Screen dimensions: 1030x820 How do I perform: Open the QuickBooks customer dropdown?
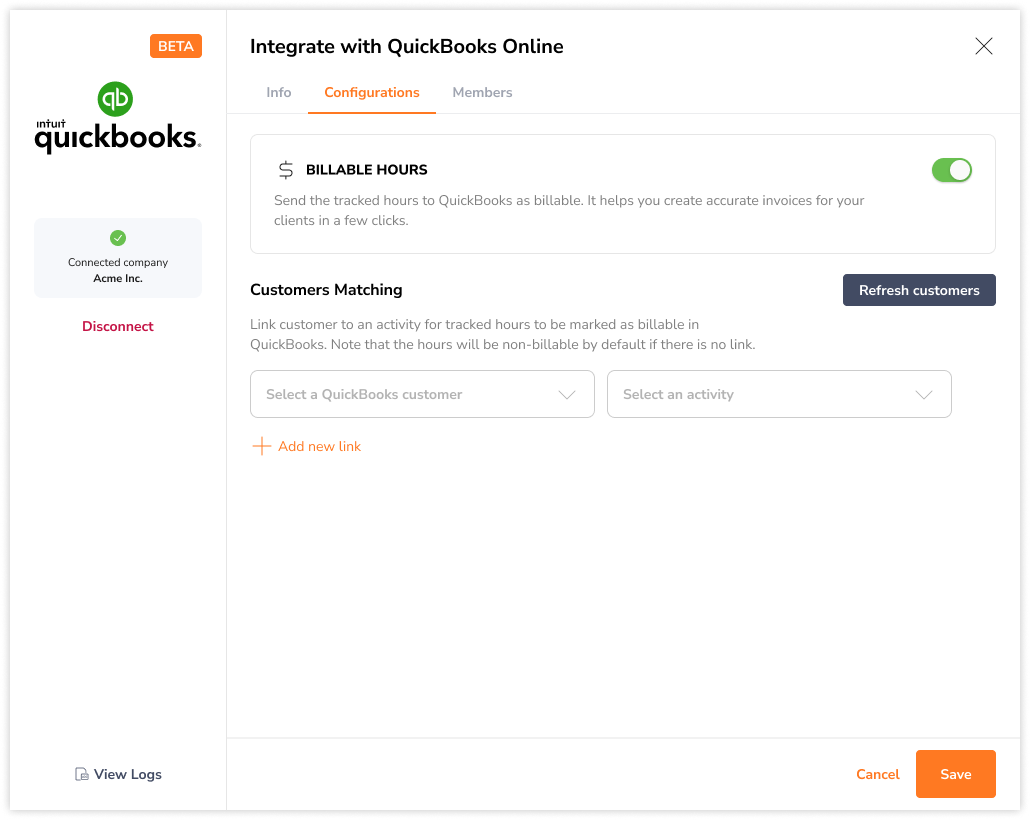tap(422, 394)
